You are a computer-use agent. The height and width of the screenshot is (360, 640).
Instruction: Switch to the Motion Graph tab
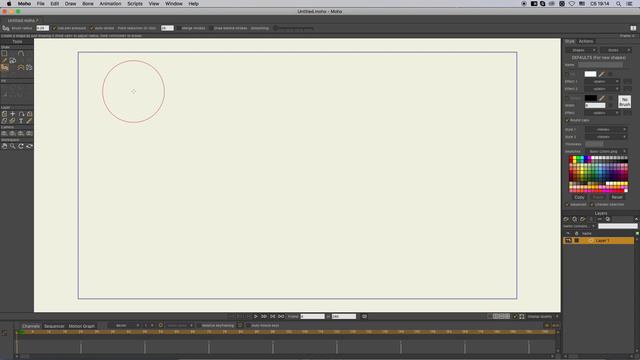[x=82, y=326]
